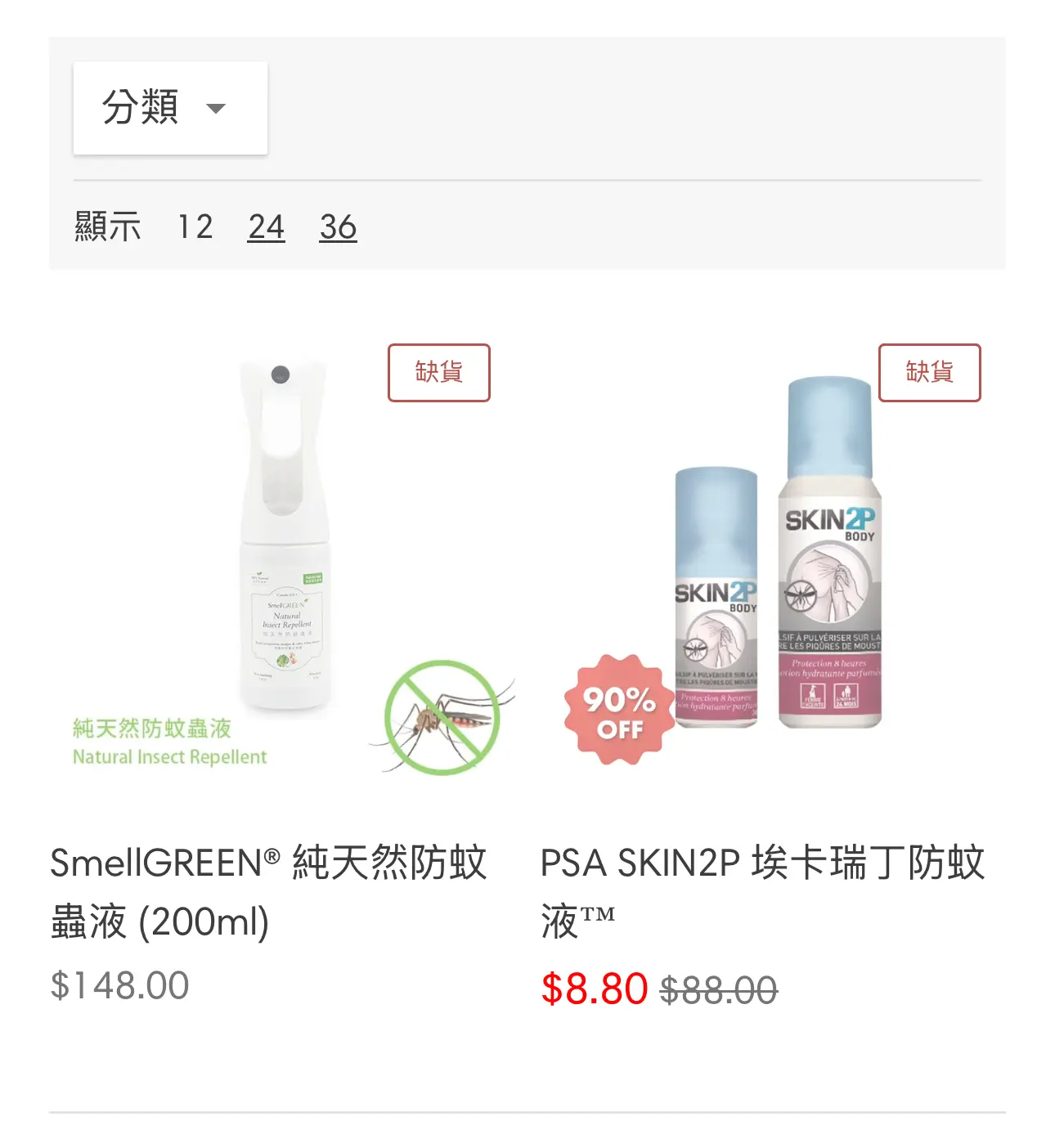Click the smaller SKIN2P bottle
This screenshot has width=1055, height=1148.
pos(716,598)
